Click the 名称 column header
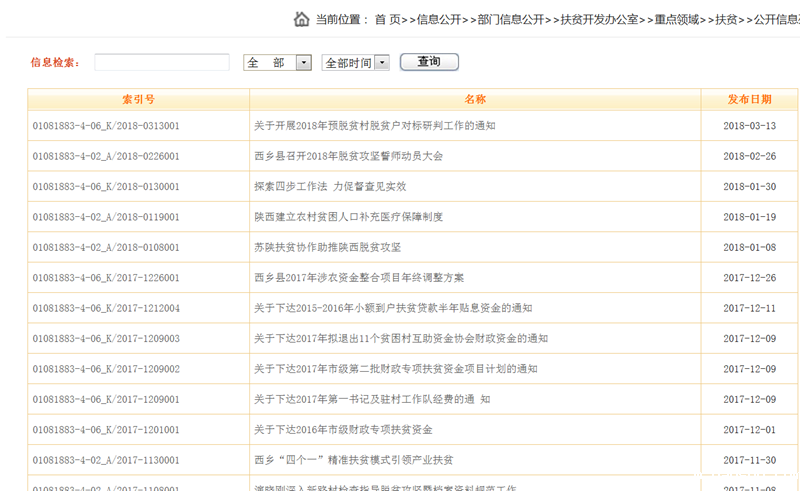Image resolution: width=800 pixels, height=491 pixels. (x=475, y=100)
